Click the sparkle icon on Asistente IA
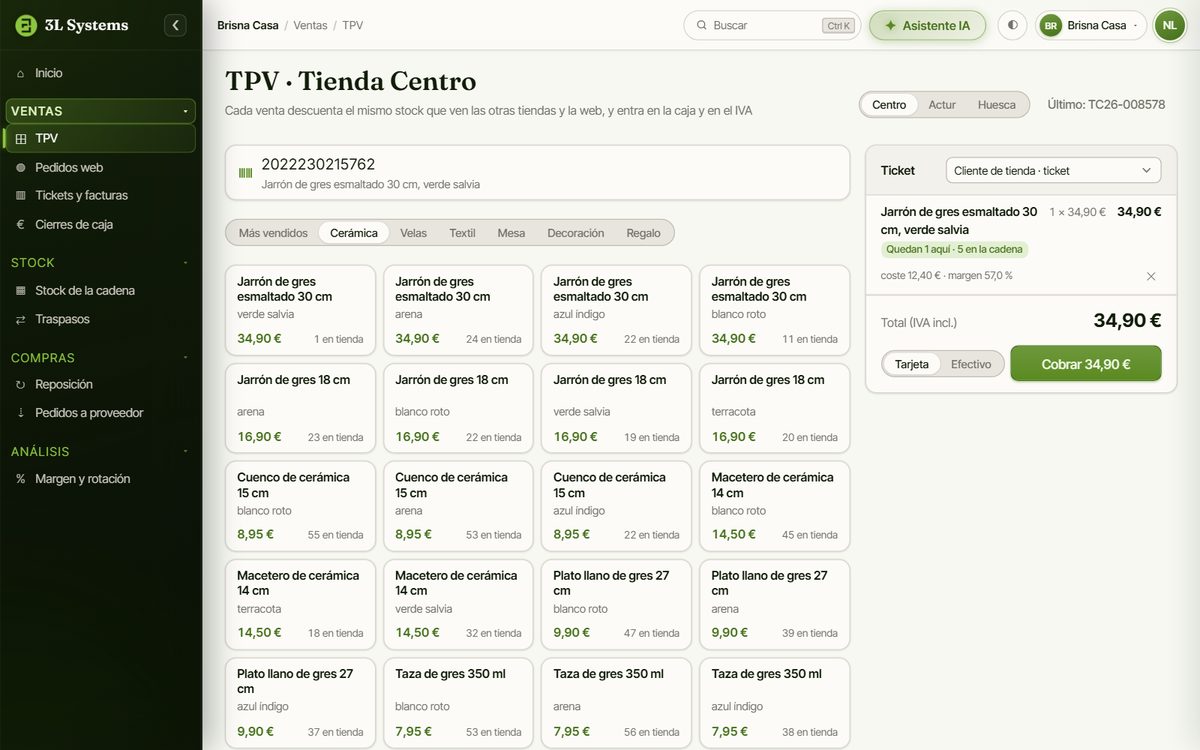1200x750 pixels. [890, 26]
